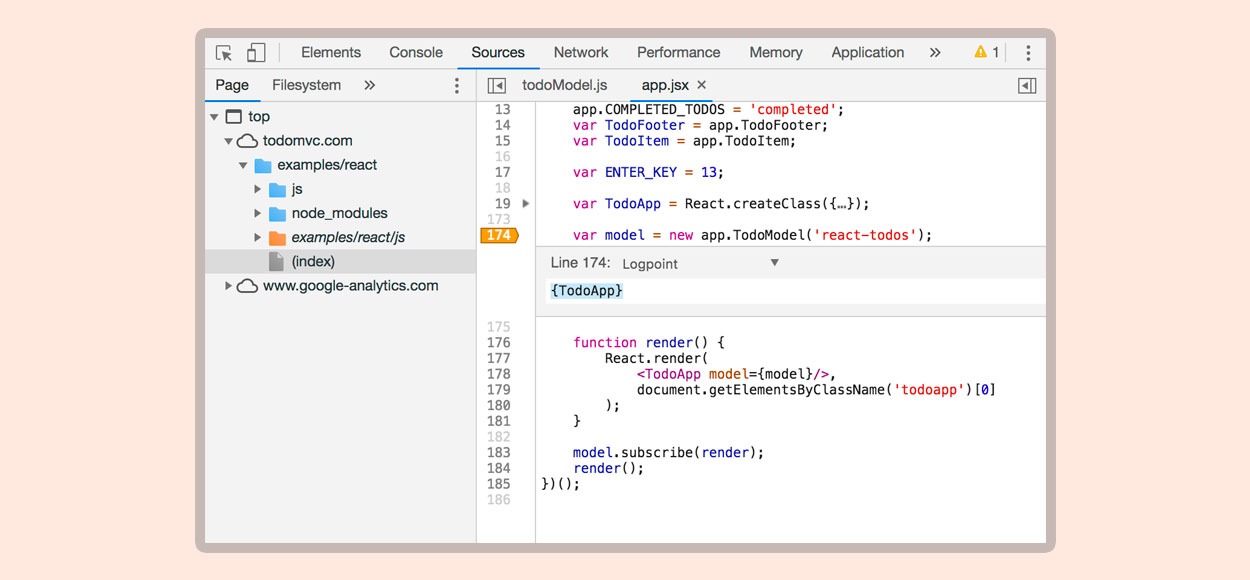Collapse the todomvc.com domain arrow

229,141
